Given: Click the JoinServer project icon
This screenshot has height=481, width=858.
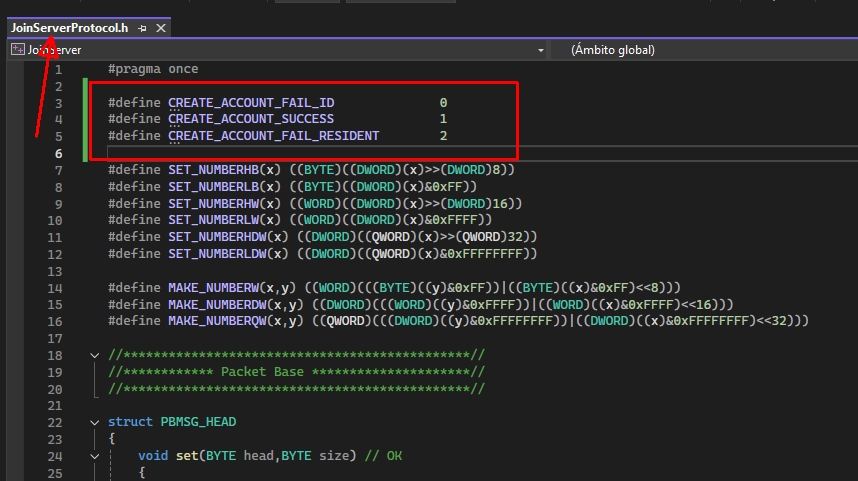Looking at the screenshot, I should tap(18, 49).
